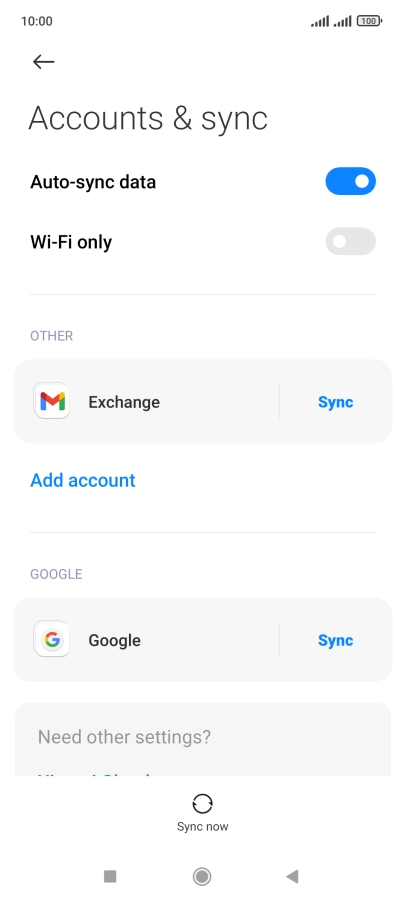Image resolution: width=406 pixels, height=902 pixels.
Task: Tap the Auto-sync data label
Action: point(93,182)
